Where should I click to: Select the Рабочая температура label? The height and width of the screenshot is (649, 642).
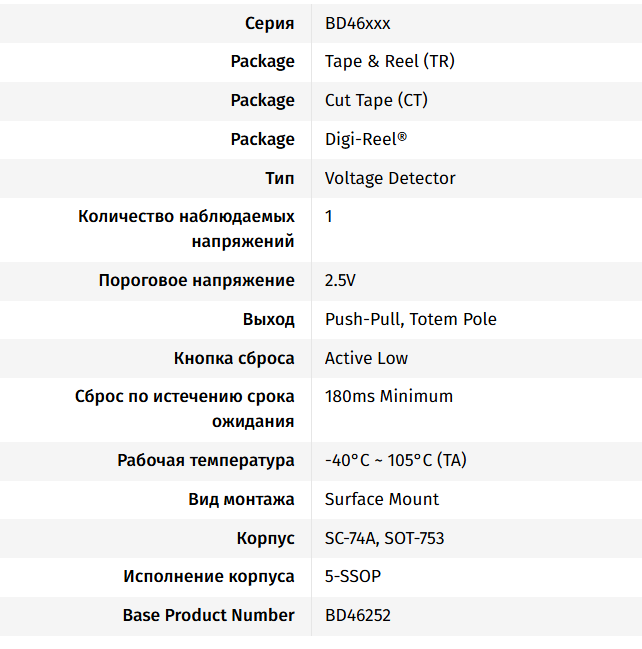click(206, 461)
